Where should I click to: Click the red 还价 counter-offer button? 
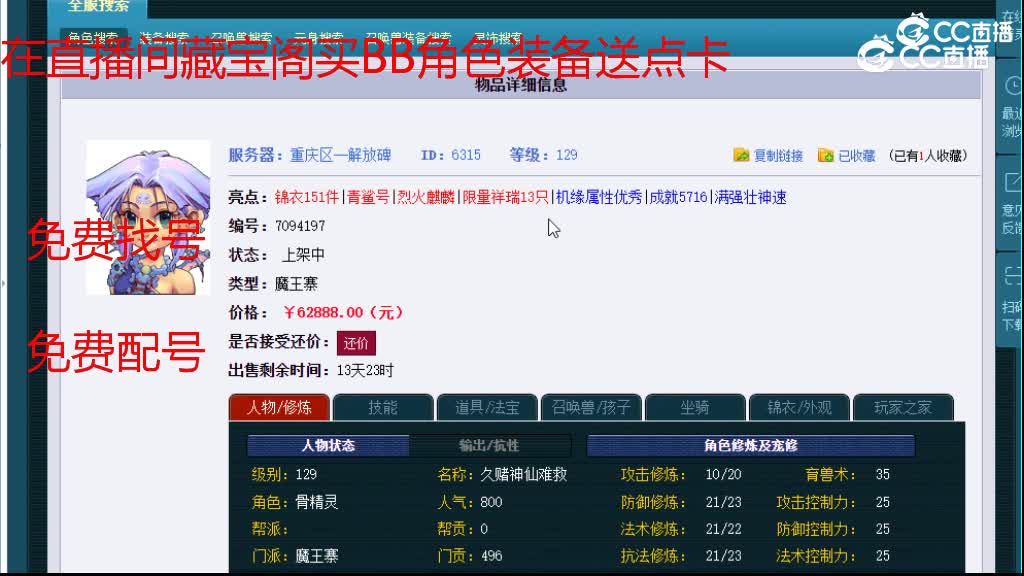tap(358, 342)
